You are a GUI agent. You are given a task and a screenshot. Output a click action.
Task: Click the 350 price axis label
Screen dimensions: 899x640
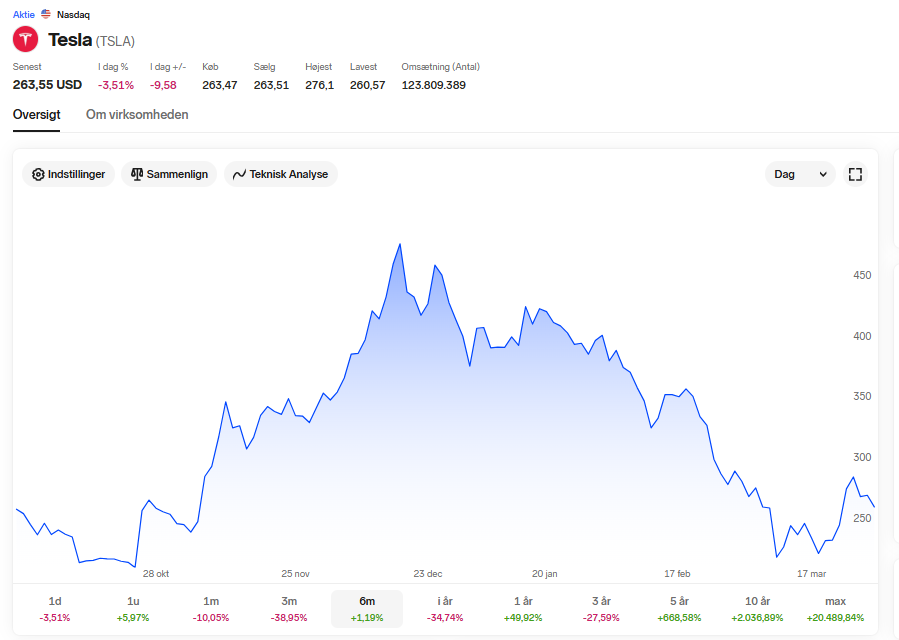862,396
